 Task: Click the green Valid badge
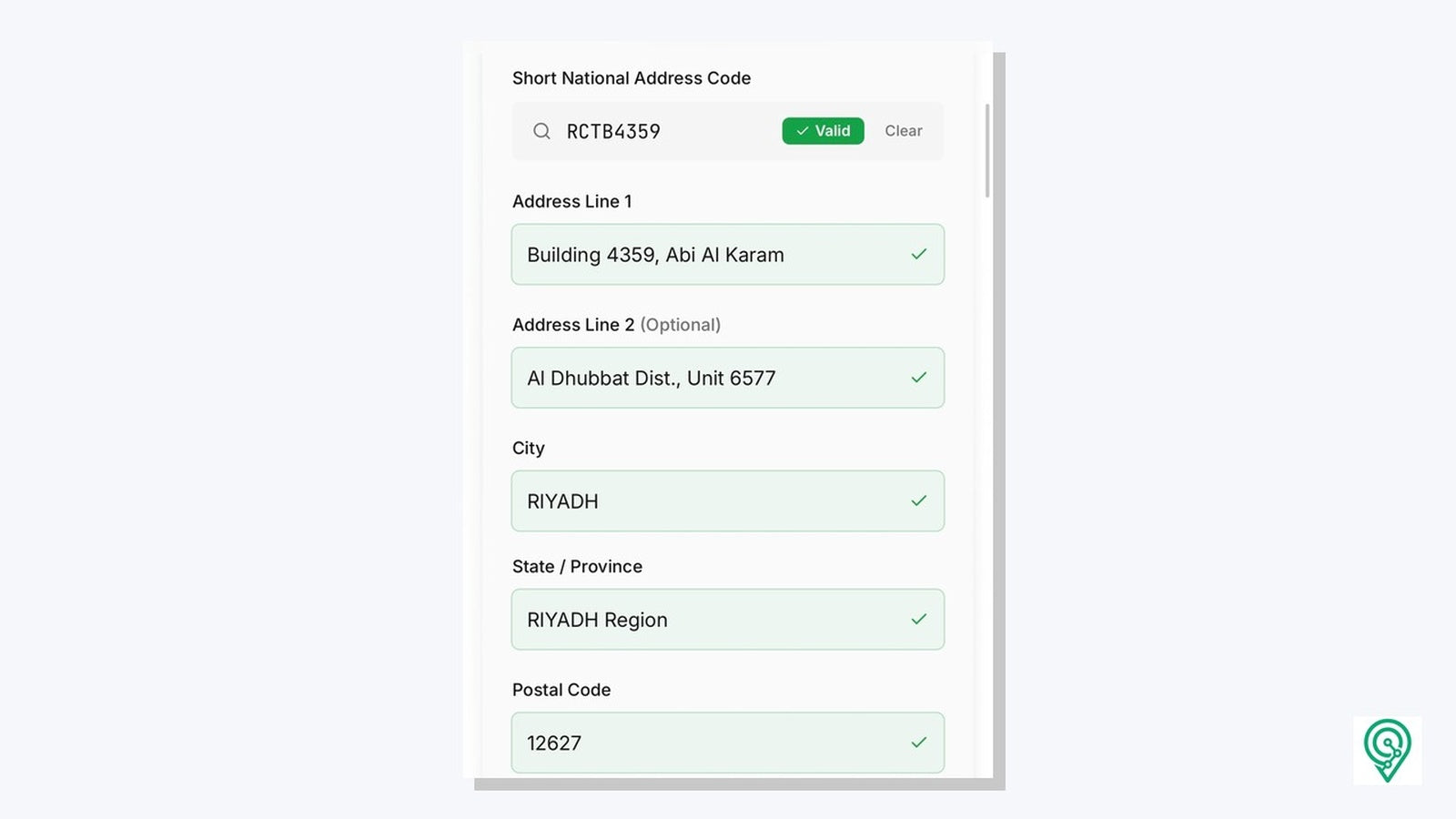coord(823,131)
